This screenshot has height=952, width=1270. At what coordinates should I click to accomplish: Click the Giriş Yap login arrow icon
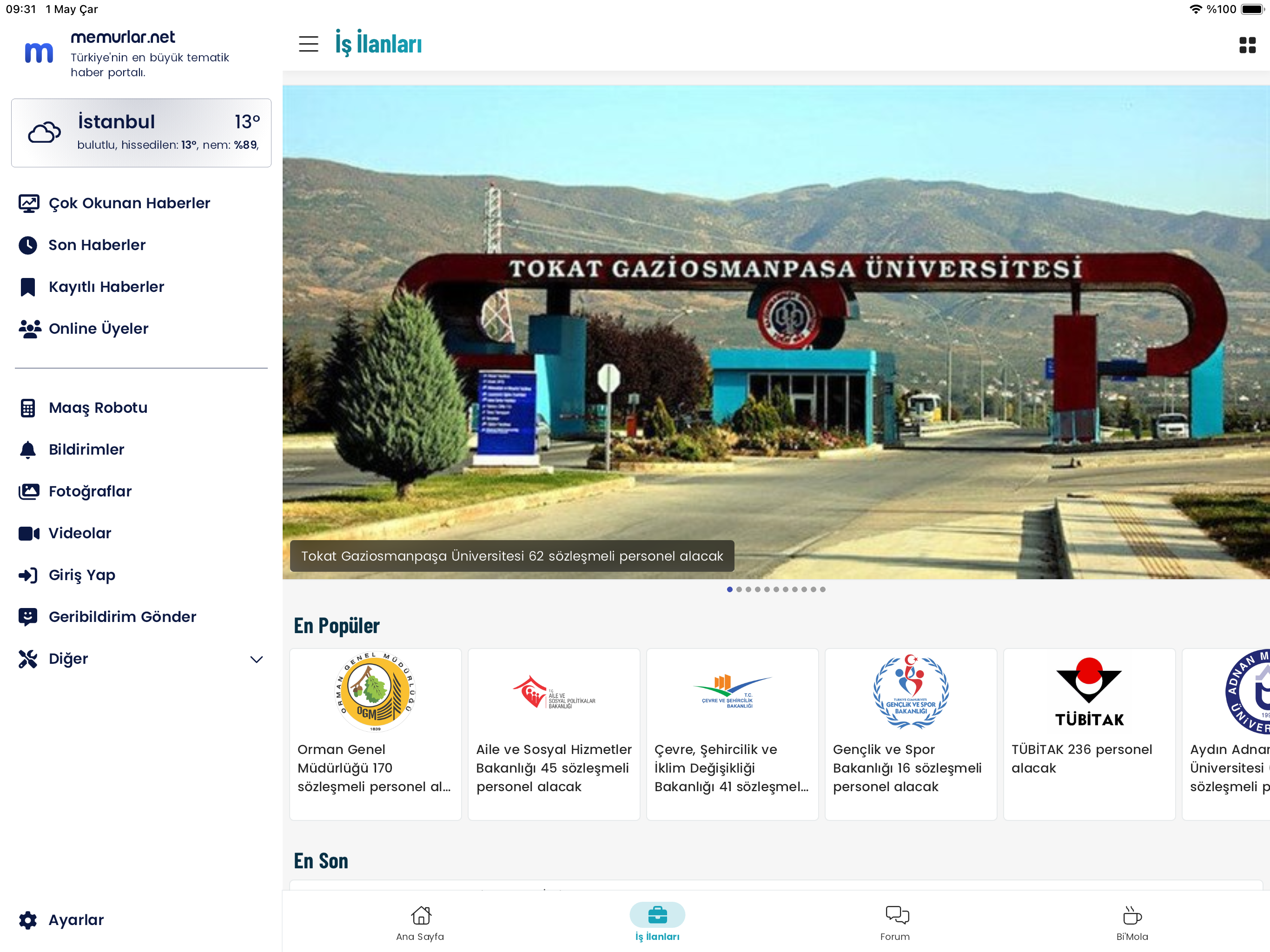[27, 575]
